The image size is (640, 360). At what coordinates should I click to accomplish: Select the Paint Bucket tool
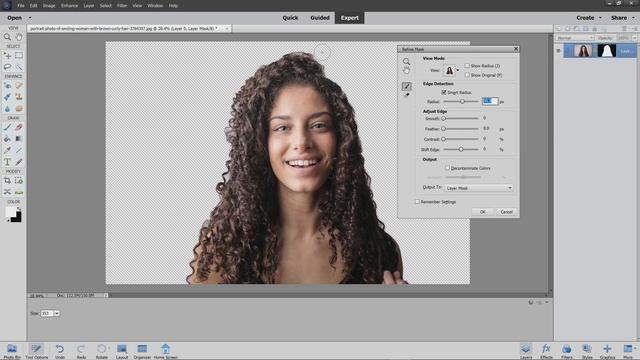(7, 139)
